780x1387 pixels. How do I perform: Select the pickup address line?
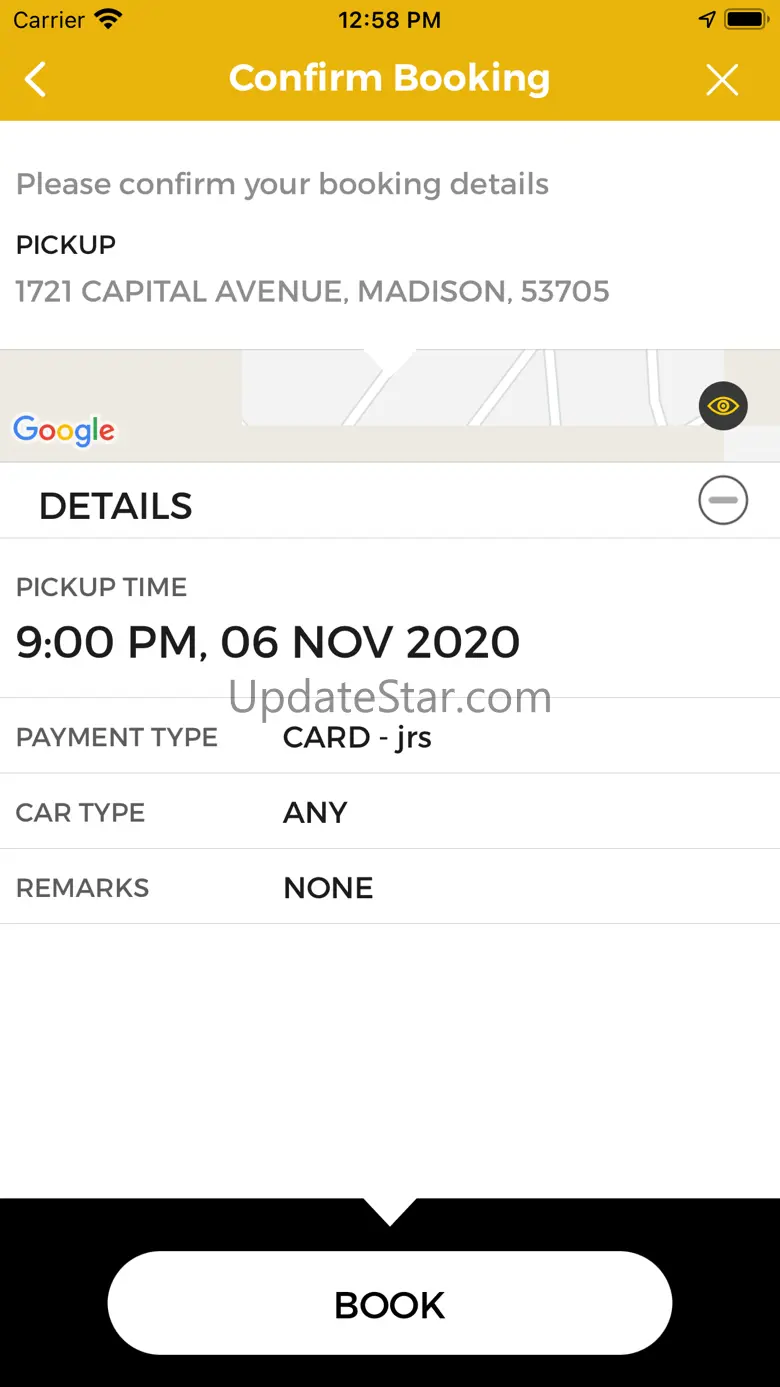[313, 291]
